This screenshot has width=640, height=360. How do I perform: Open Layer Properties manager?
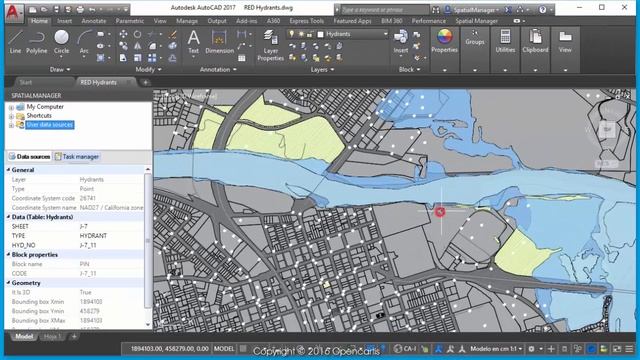click(x=270, y=45)
